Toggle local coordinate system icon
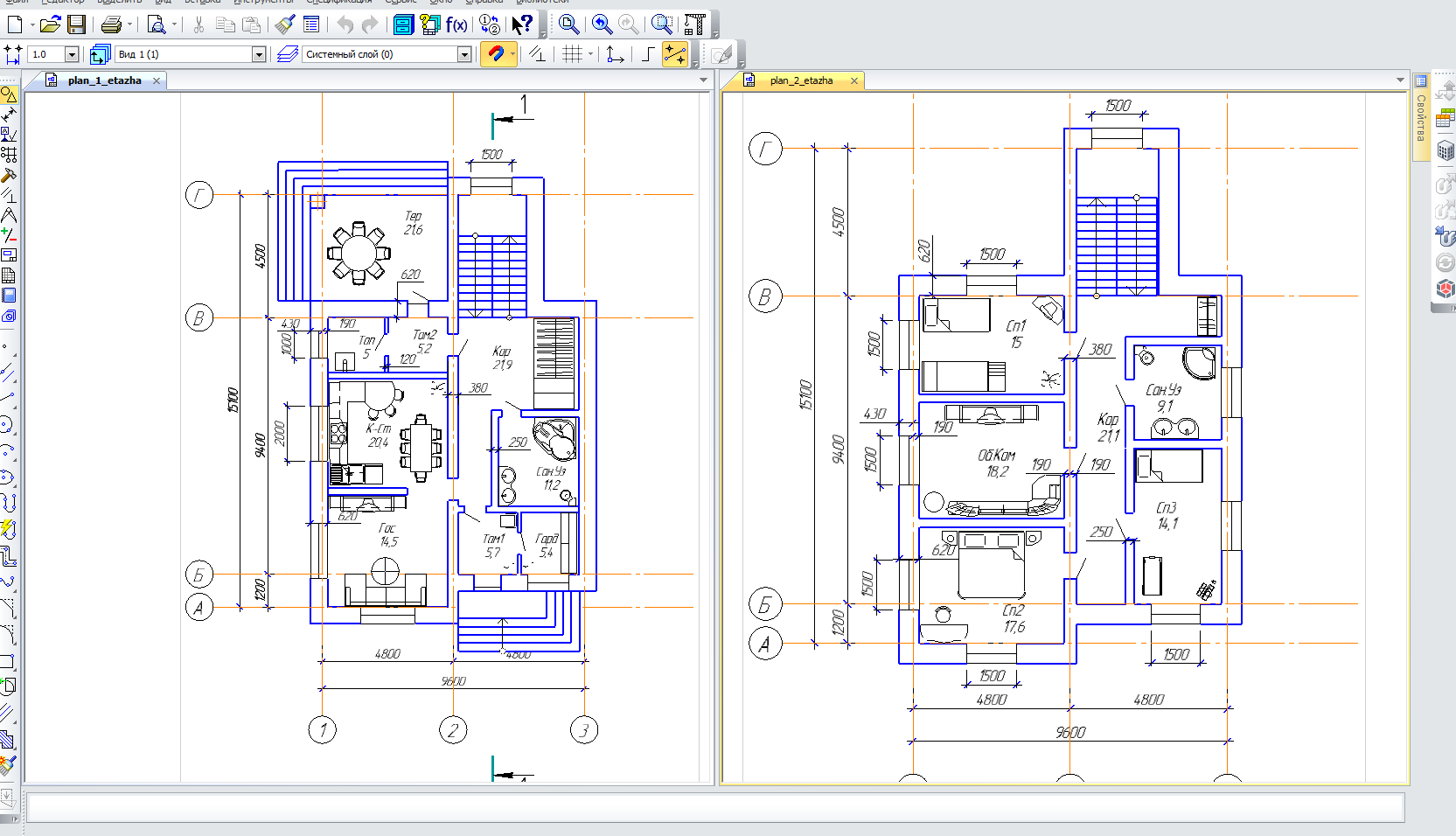 [615, 54]
